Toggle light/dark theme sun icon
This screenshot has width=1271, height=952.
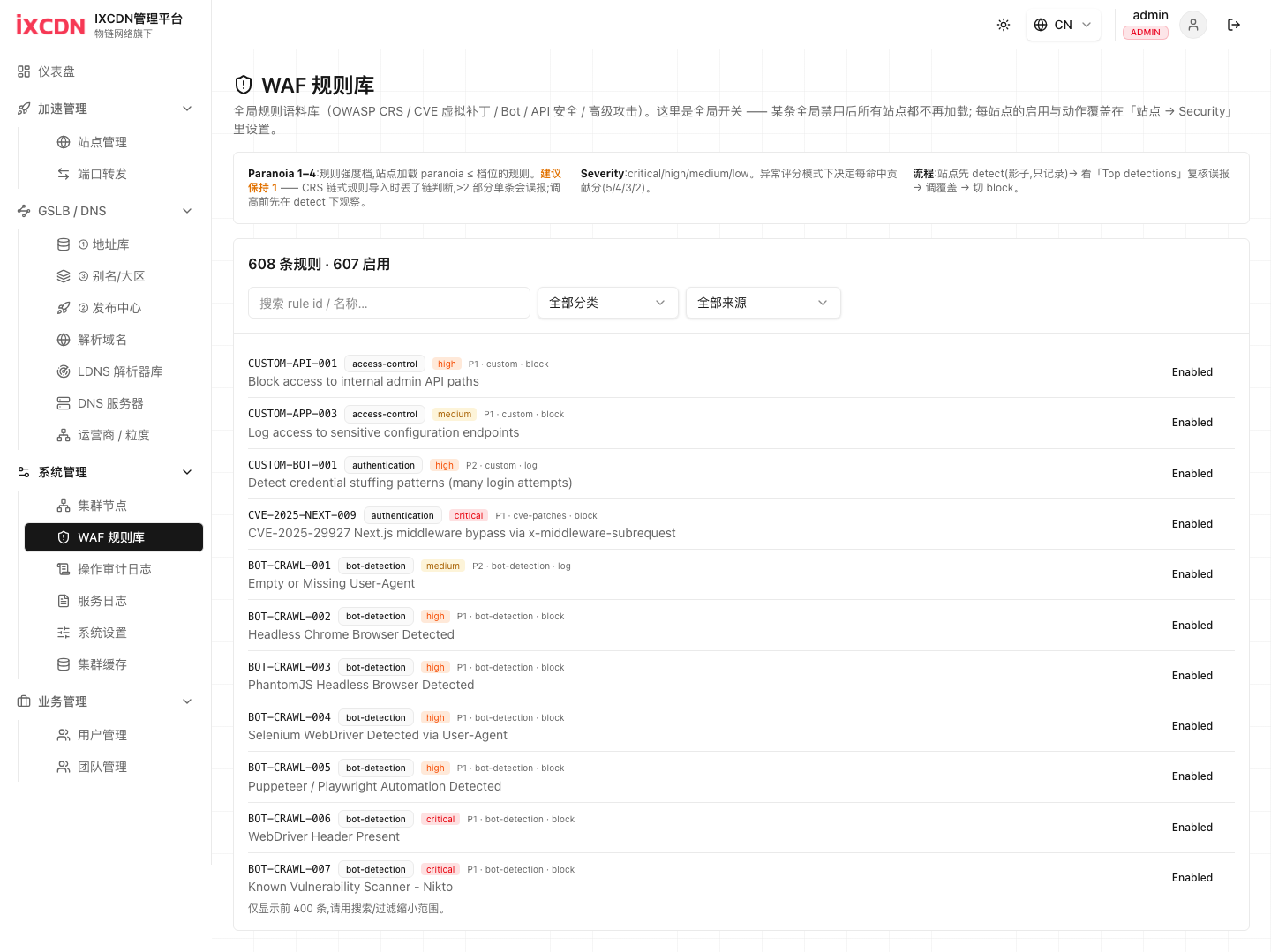[1004, 25]
